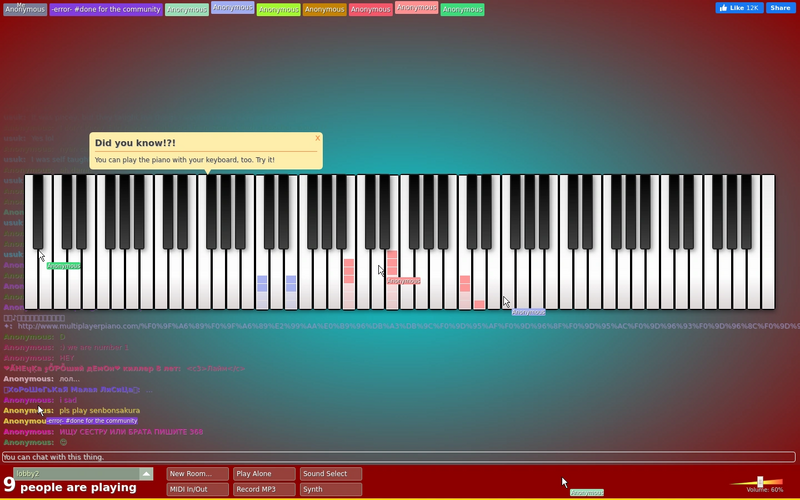Open the Sound Select menu
This screenshot has height=500, width=800.
331,474
